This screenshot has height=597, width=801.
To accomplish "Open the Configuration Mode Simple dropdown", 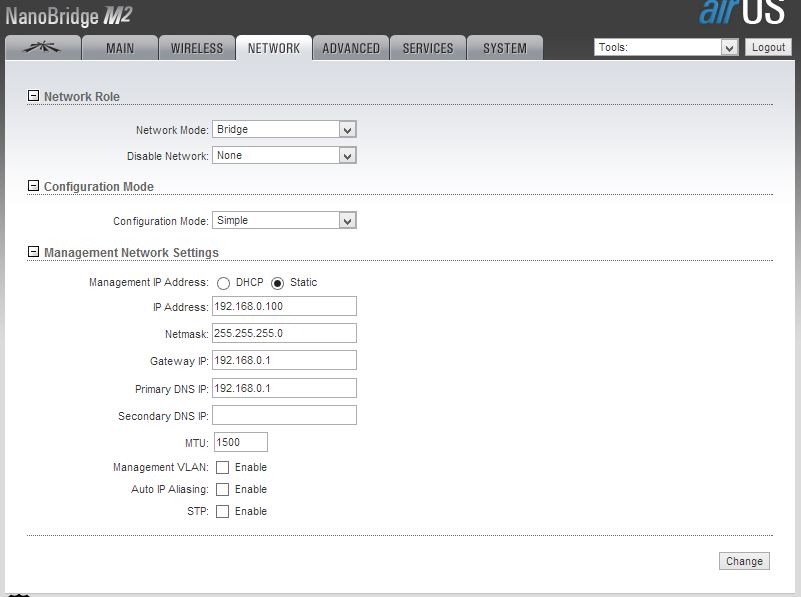I will 284,220.
